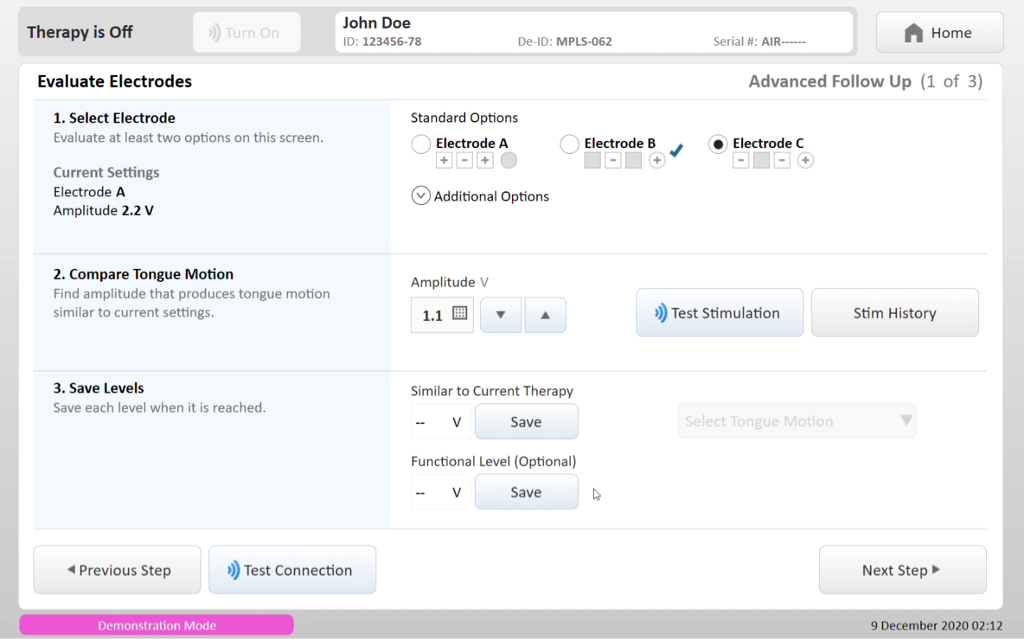The width and height of the screenshot is (1024, 639).
Task: Click the Electrode C circled plus icon
Action: coord(805,160)
